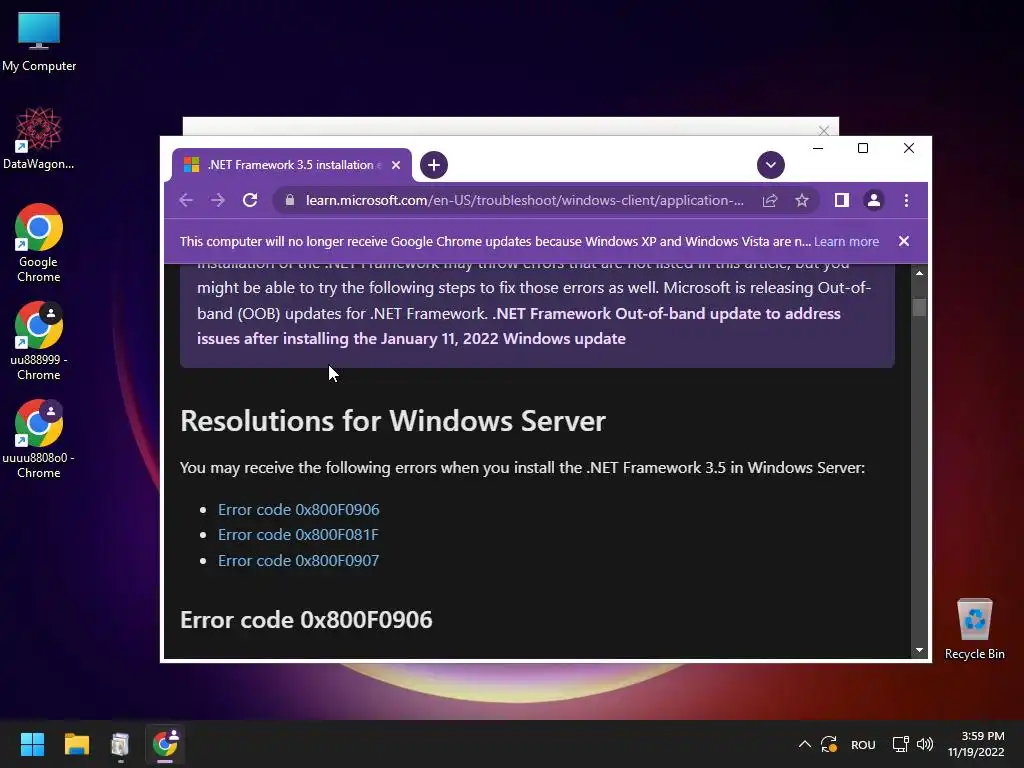Click the learn.microsoft.com address bar

coord(524,200)
